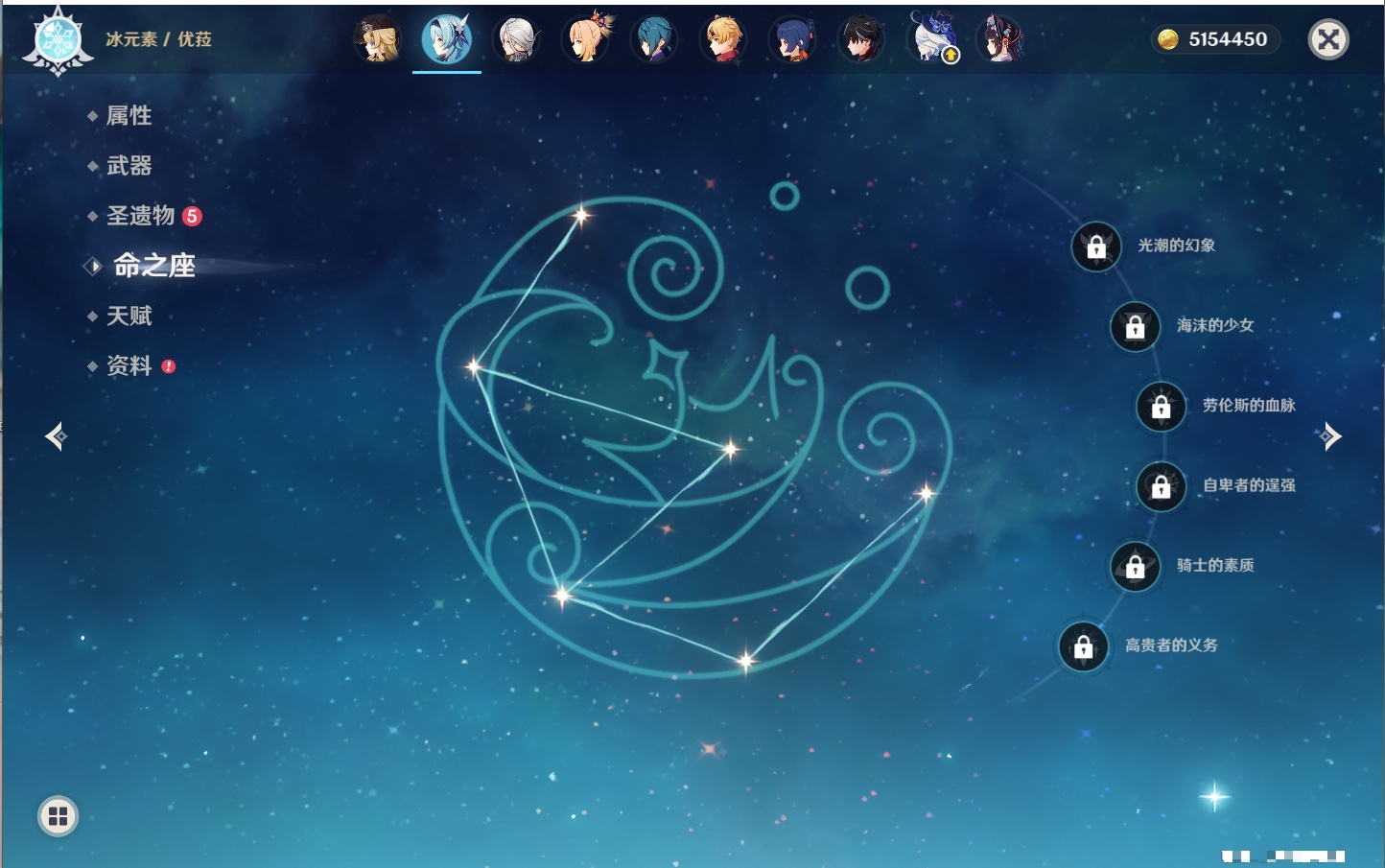Go to next character with right arrow
The height and width of the screenshot is (868, 1385).
point(1329,436)
